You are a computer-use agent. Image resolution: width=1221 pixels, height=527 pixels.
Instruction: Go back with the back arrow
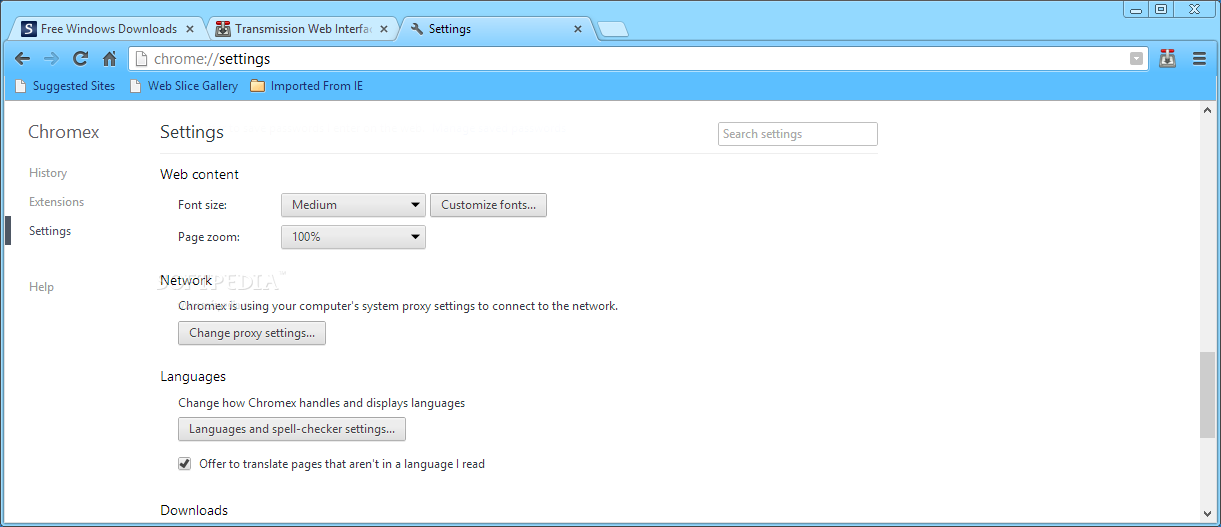coord(22,59)
